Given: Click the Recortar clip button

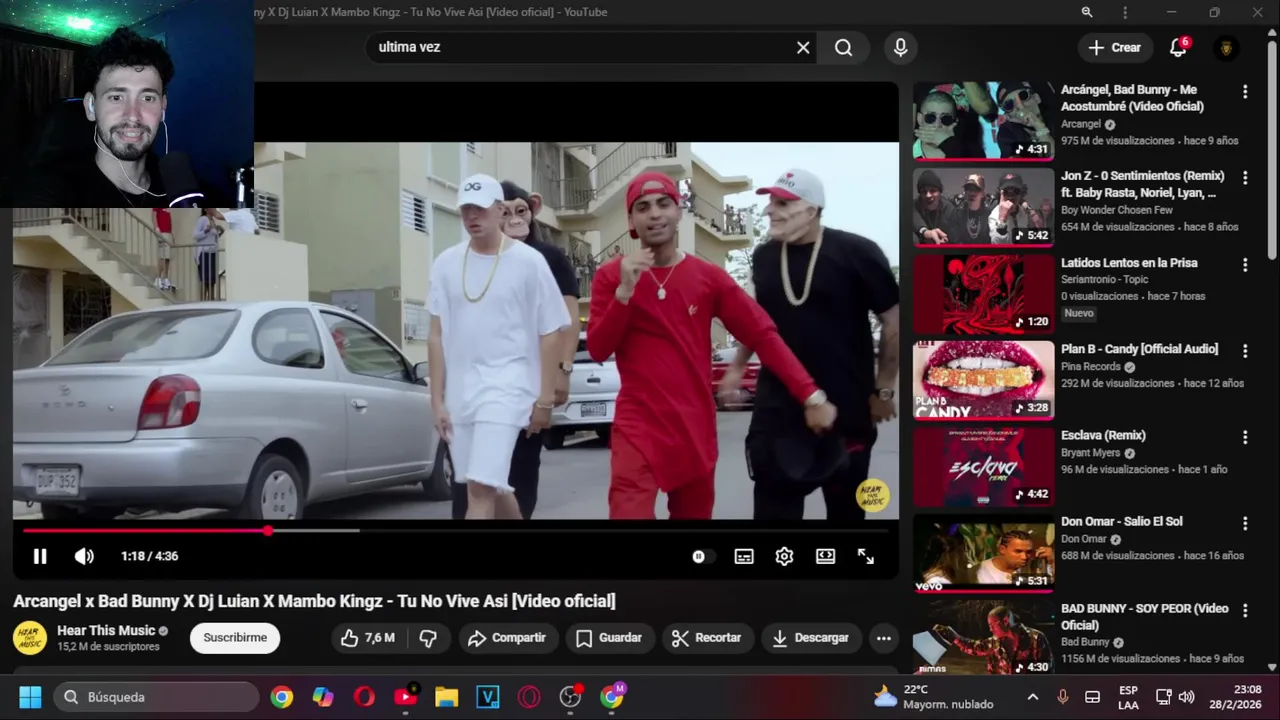Looking at the screenshot, I should pyautogui.click(x=706, y=638).
